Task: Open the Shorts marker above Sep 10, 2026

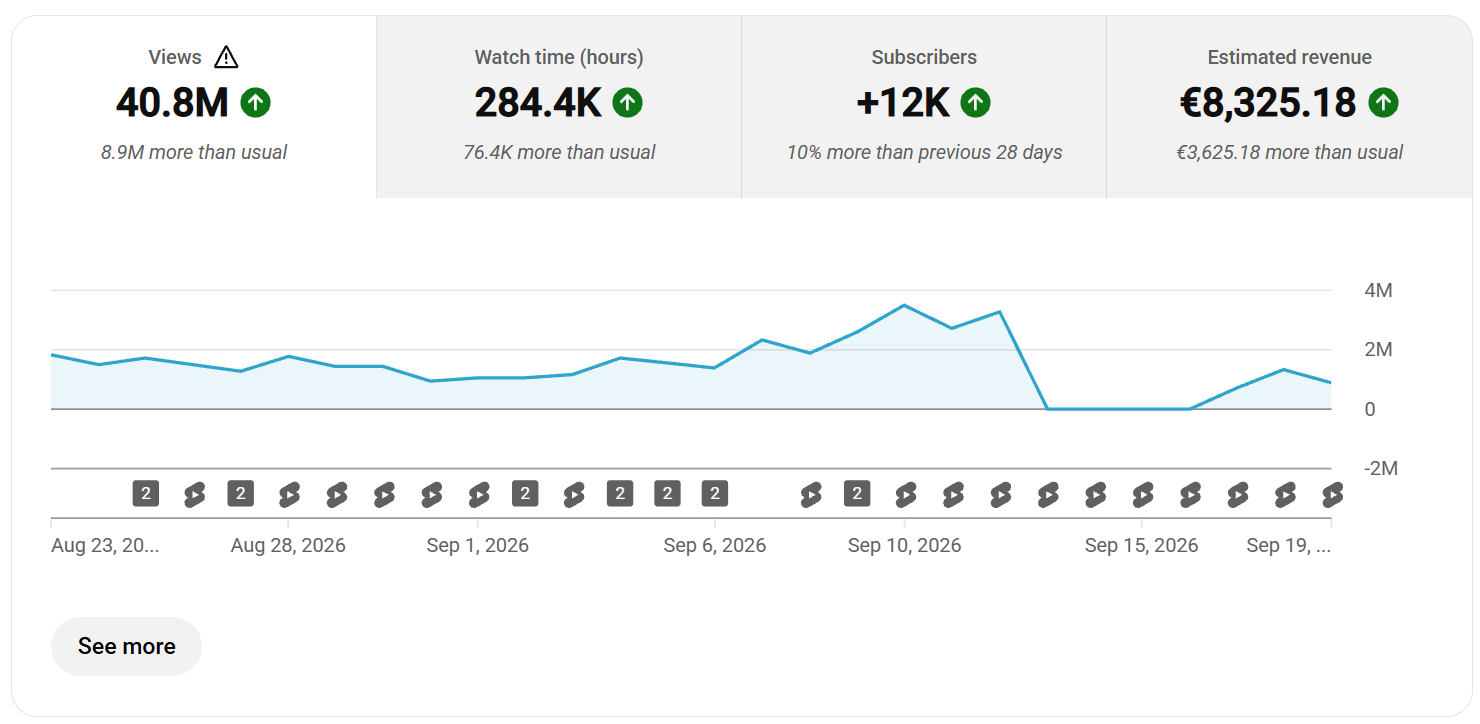Action: (906, 494)
